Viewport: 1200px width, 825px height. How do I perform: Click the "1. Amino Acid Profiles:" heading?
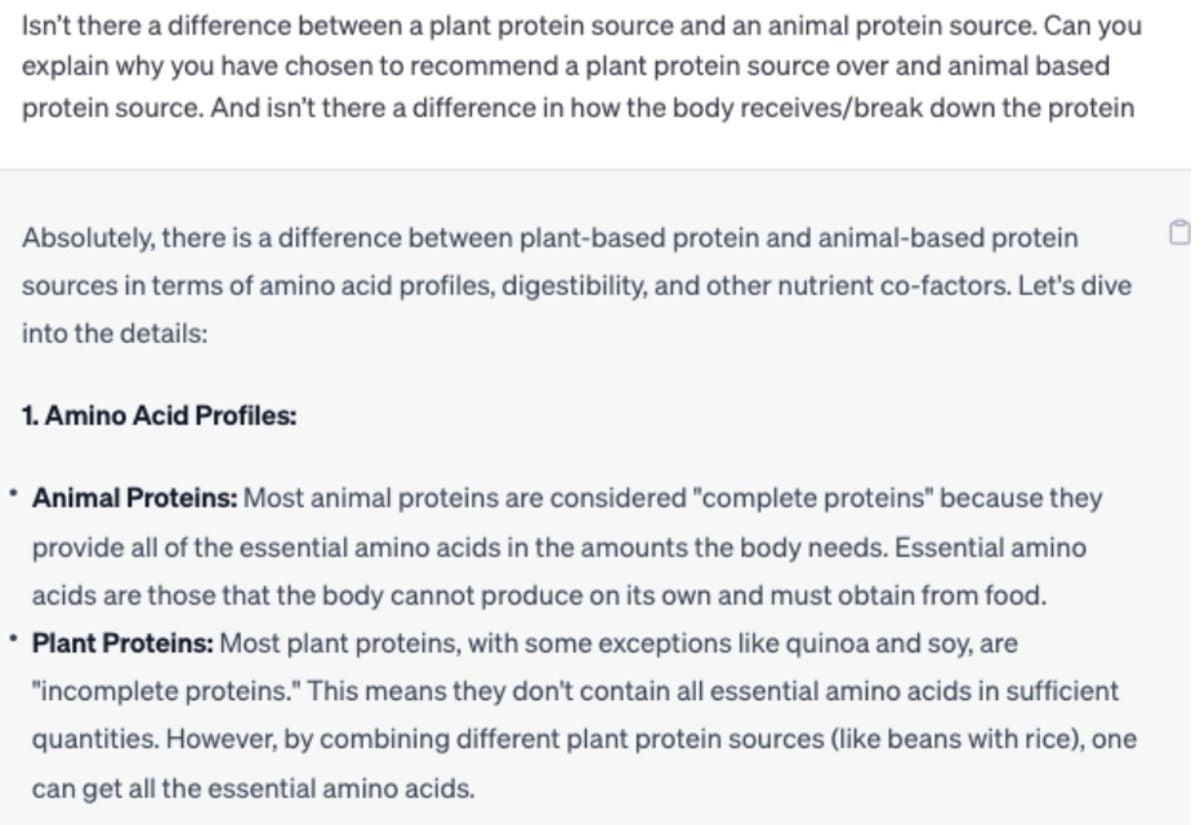[x=159, y=416]
